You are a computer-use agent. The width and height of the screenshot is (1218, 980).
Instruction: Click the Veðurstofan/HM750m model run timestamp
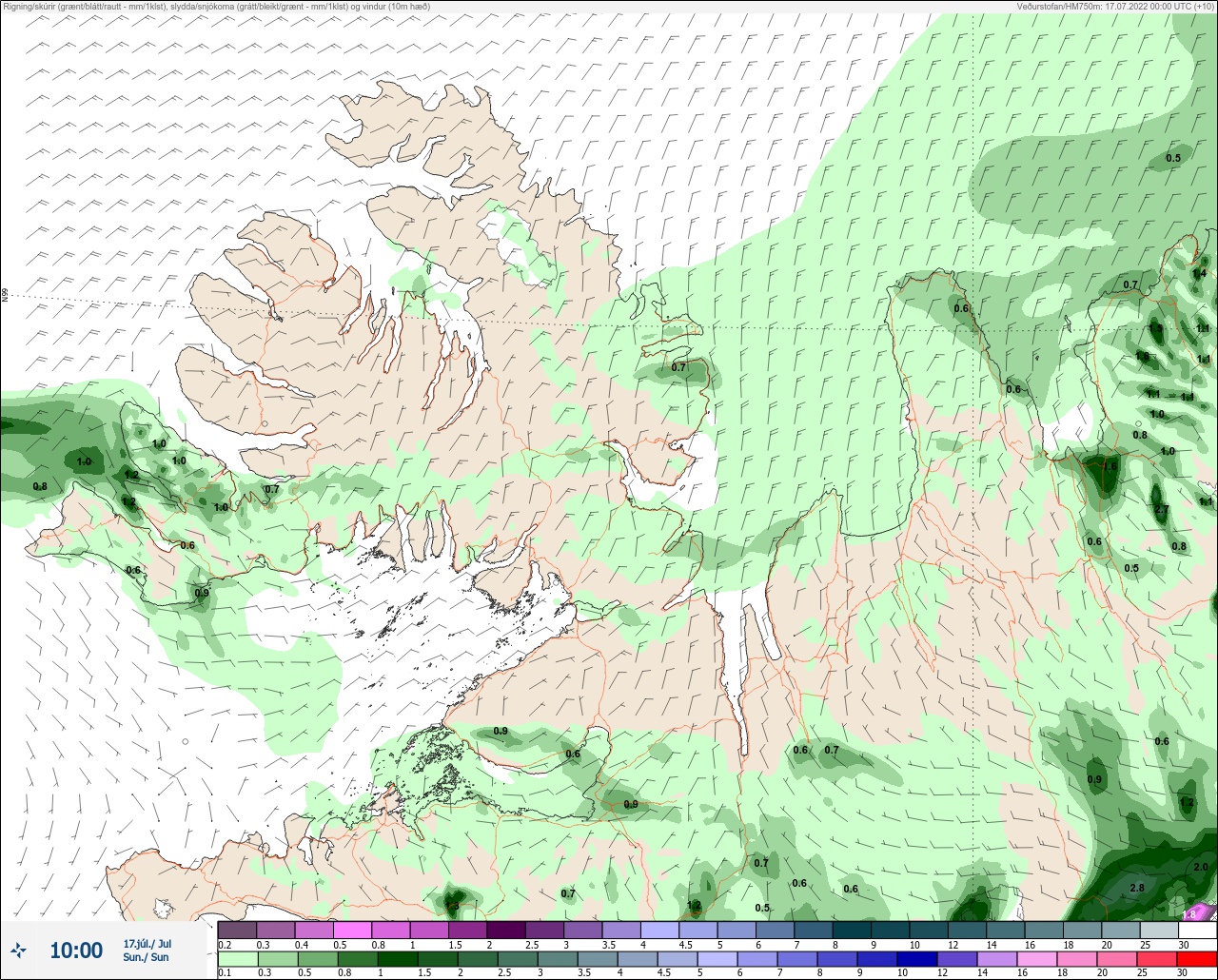(x=1116, y=7)
